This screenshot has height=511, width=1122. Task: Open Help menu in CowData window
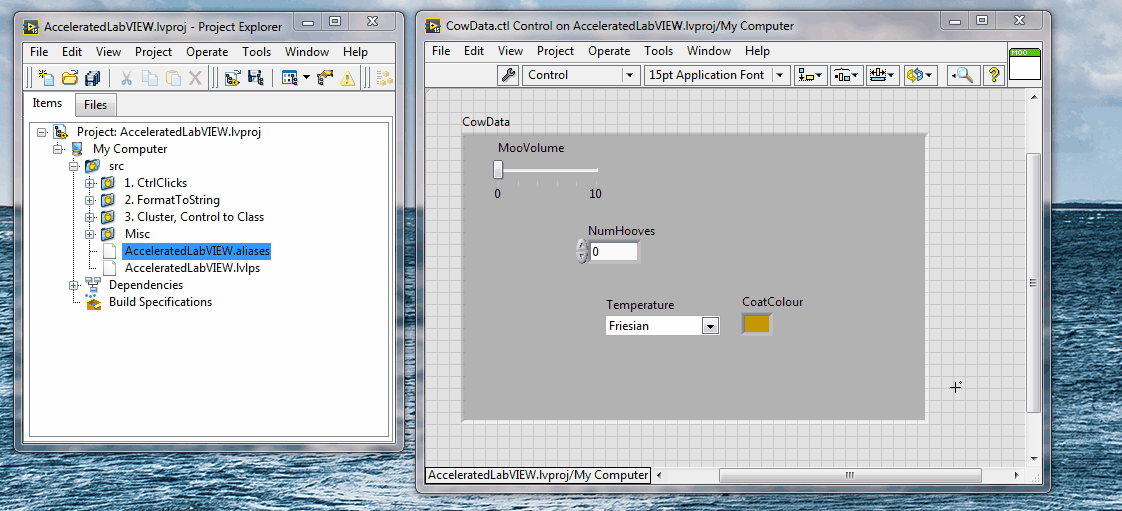pos(757,51)
